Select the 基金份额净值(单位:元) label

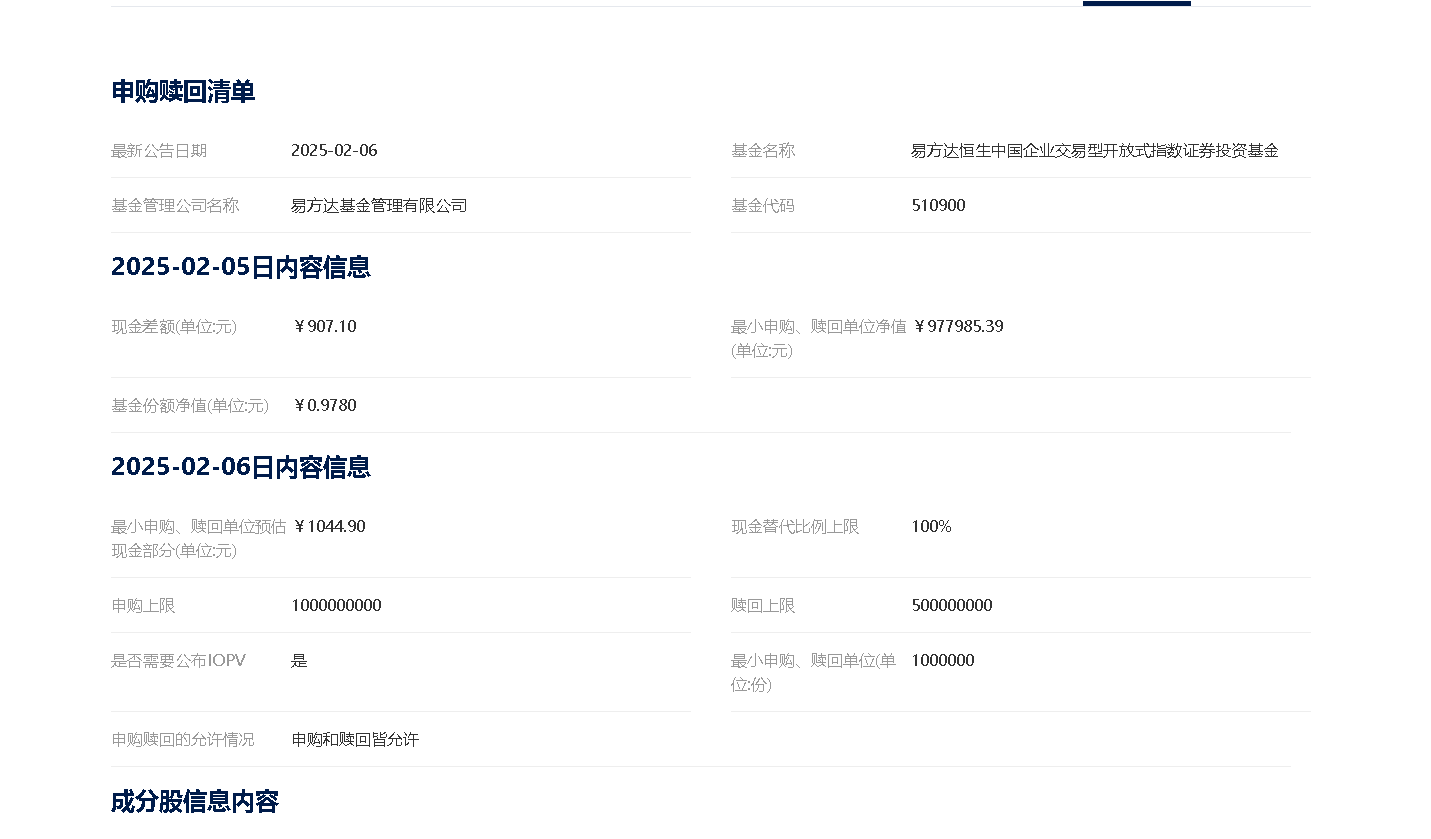click(190, 406)
